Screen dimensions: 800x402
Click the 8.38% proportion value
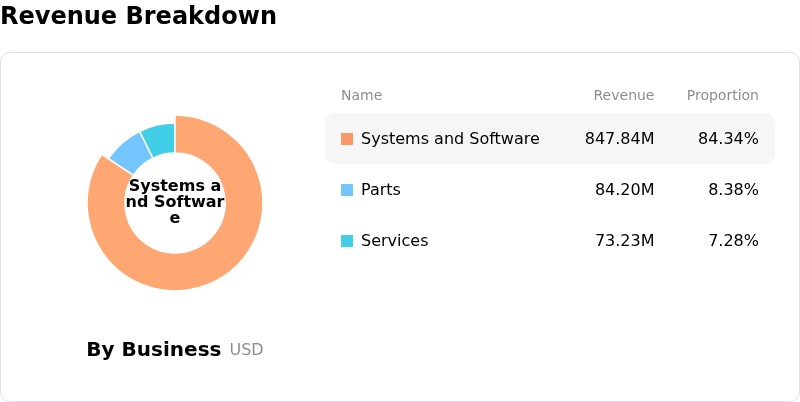733,190
